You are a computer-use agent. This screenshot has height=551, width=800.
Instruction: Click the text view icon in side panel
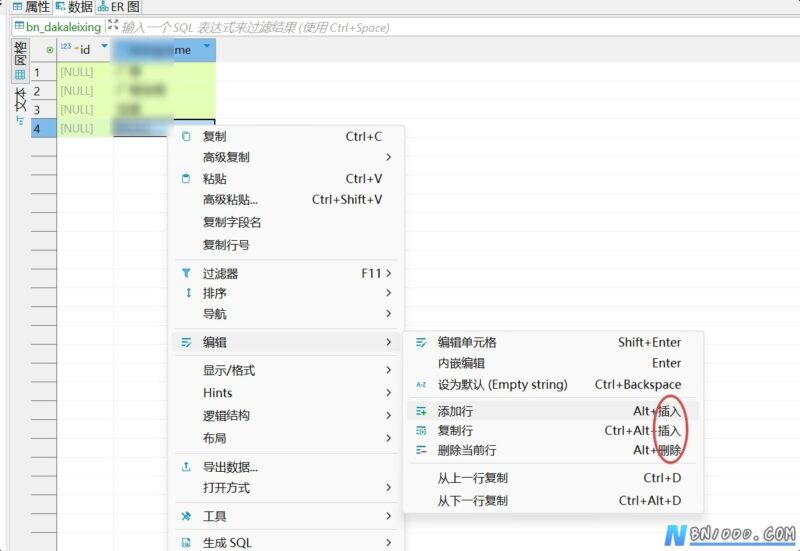[20, 120]
